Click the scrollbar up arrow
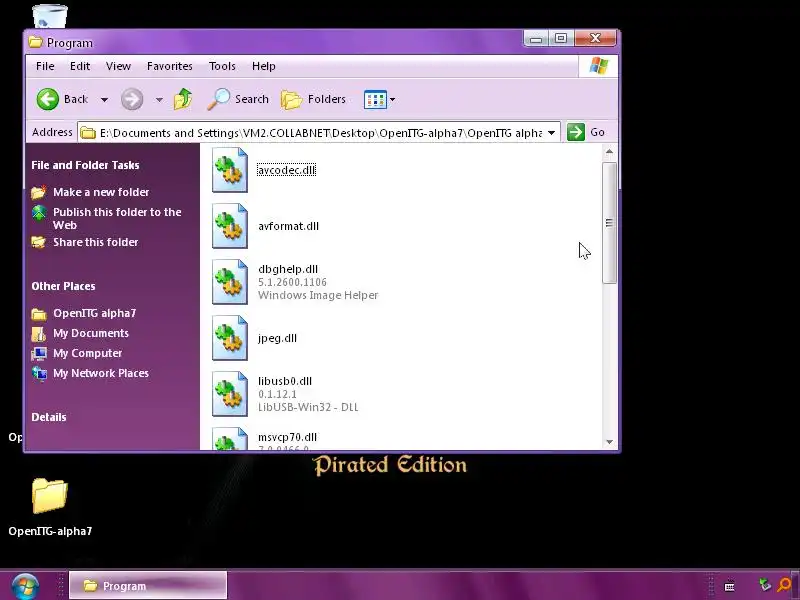This screenshot has width=800, height=600. 609,152
